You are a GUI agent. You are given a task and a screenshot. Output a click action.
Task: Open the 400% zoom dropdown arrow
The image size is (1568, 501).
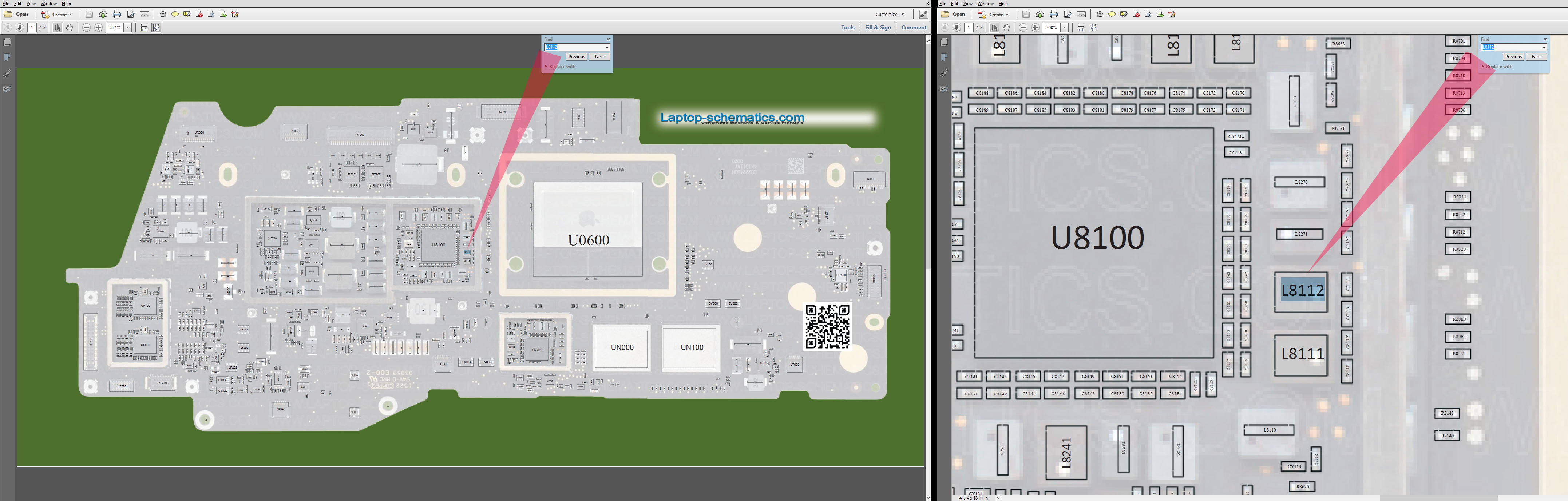(1065, 27)
